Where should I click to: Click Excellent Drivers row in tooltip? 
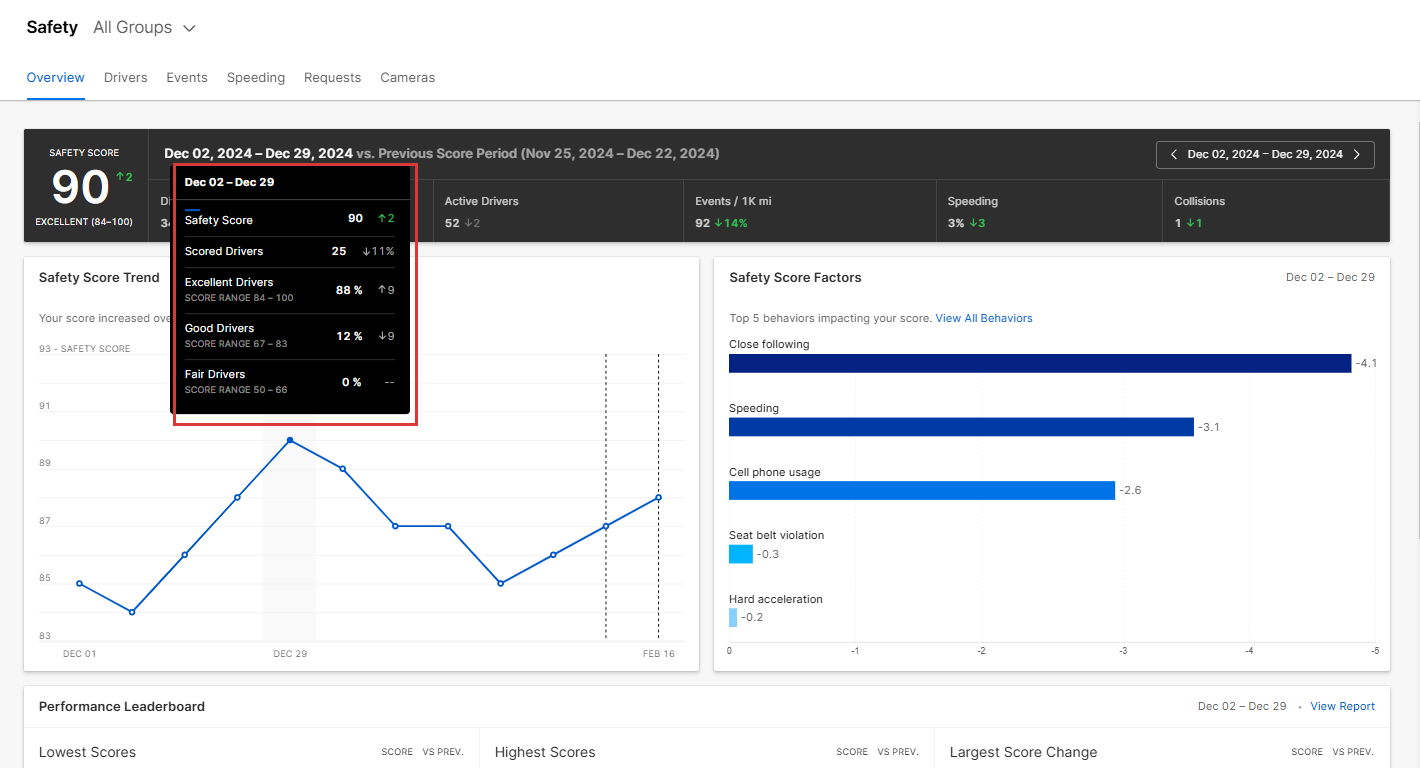(x=290, y=290)
